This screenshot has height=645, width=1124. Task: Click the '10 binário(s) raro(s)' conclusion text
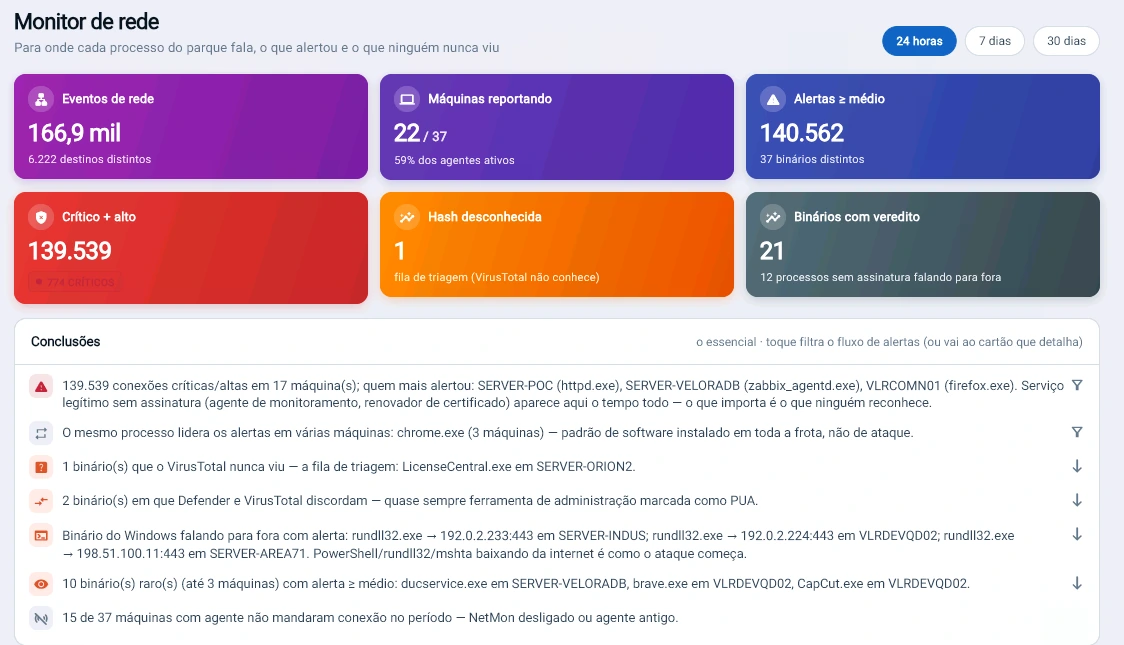click(x=515, y=584)
